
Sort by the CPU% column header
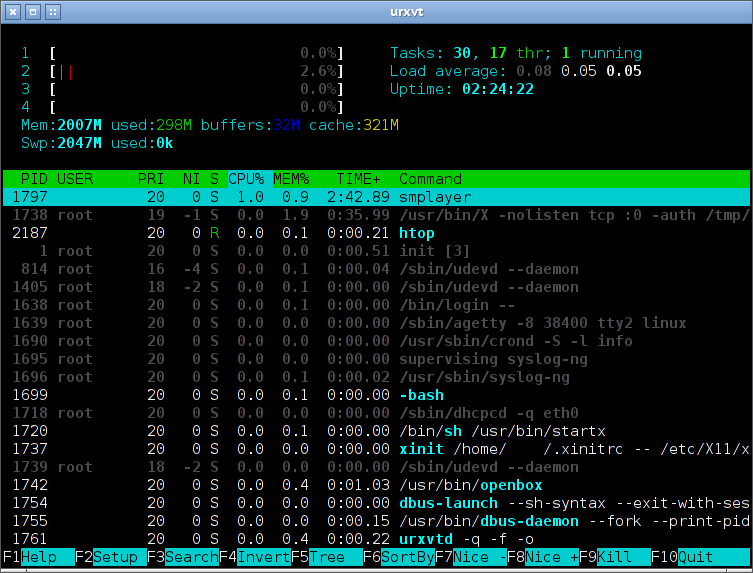(x=246, y=179)
